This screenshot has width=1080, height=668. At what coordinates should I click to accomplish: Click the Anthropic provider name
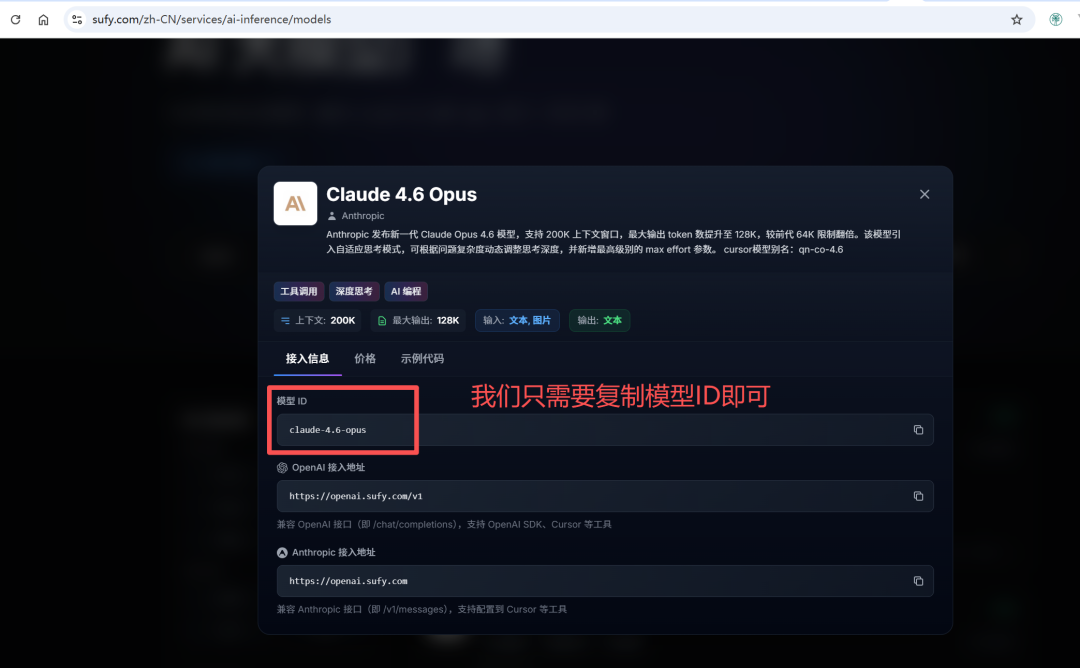click(x=362, y=216)
